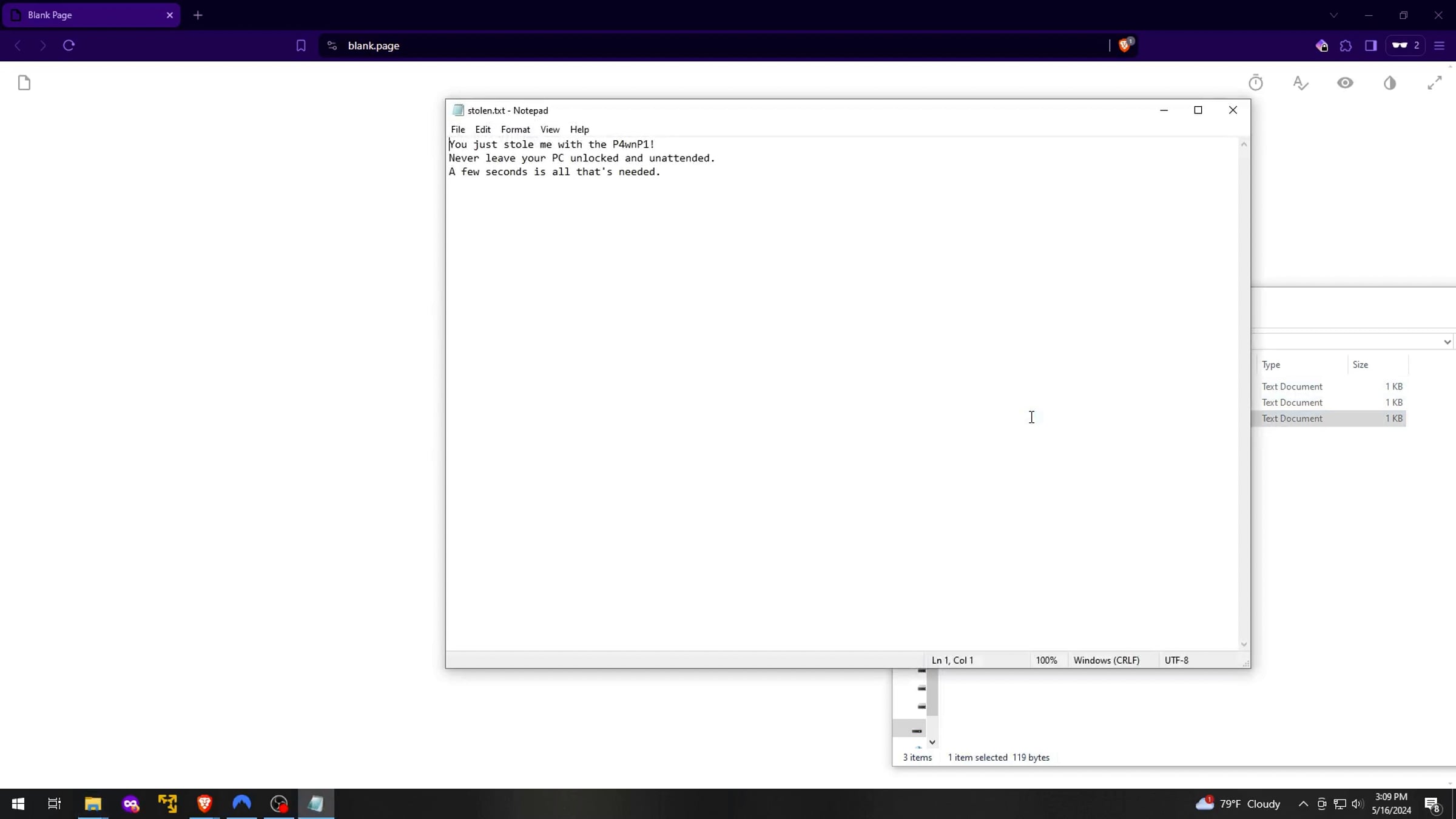Open Brave Shields lion icon
Screen dimensions: 1456x819
click(1124, 45)
